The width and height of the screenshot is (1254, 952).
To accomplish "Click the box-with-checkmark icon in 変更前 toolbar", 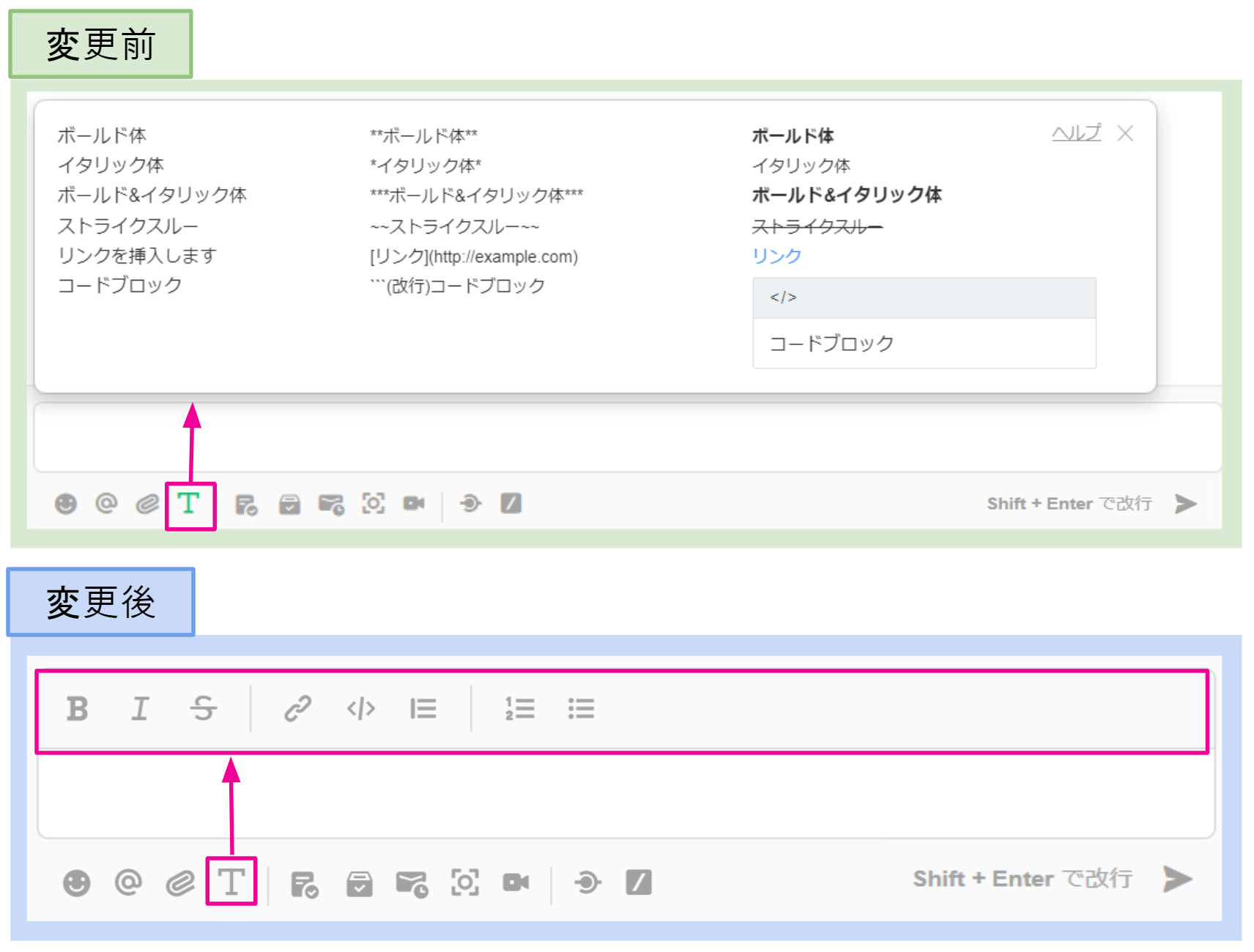I will [289, 505].
